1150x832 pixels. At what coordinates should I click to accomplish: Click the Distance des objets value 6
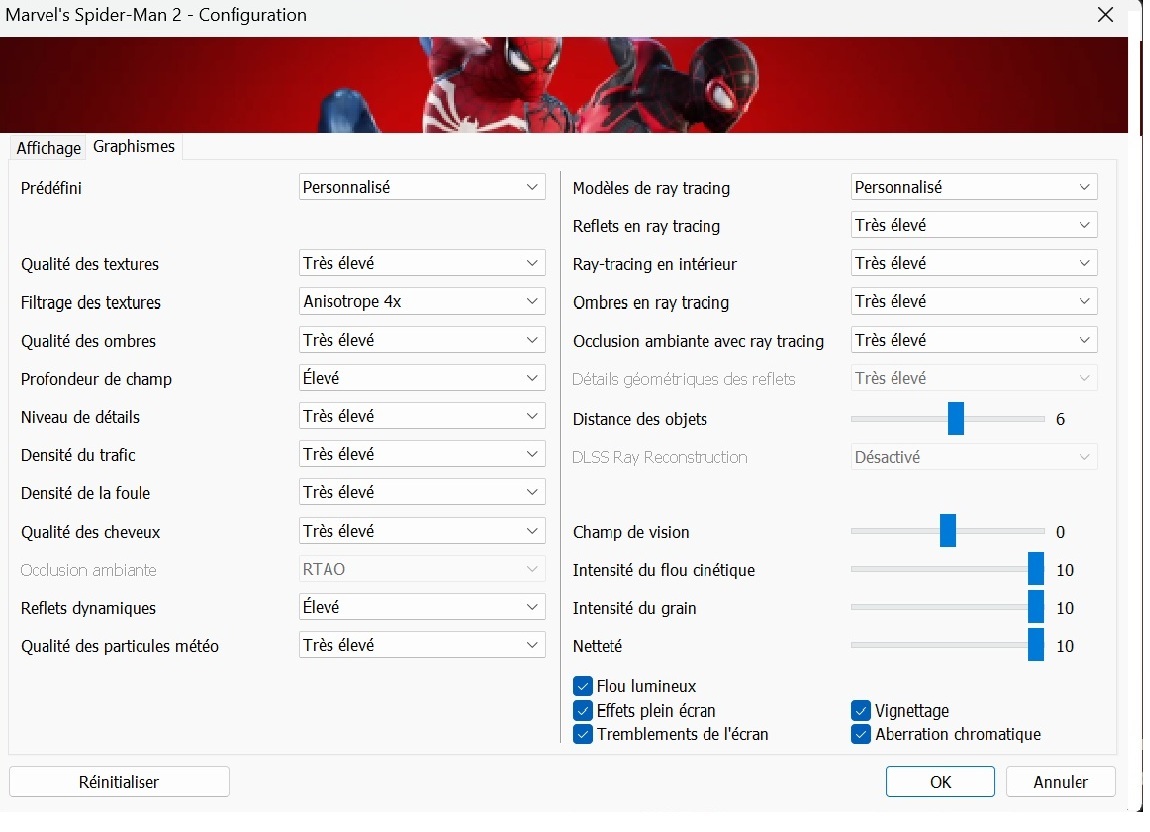(1061, 420)
